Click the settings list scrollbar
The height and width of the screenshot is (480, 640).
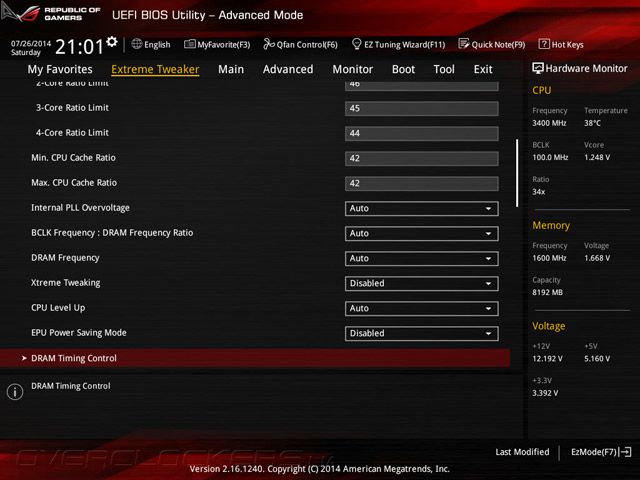517,173
